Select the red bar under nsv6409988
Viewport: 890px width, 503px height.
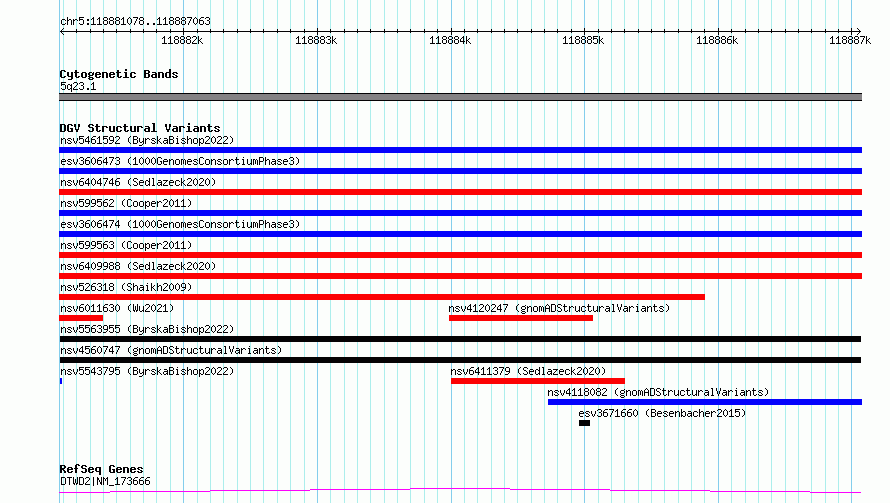pos(460,276)
